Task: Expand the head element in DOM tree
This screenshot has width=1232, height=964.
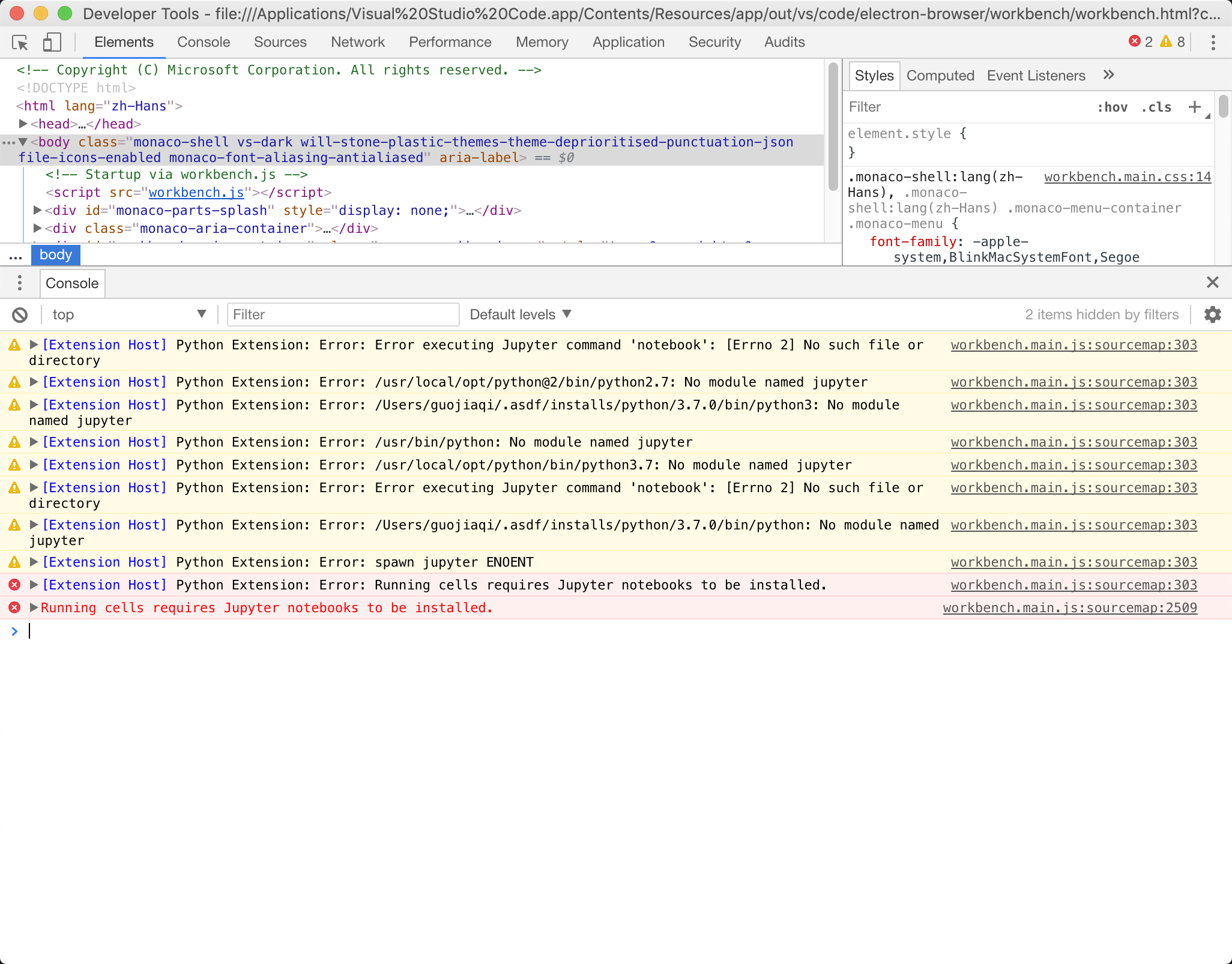Action: pyautogui.click(x=23, y=124)
